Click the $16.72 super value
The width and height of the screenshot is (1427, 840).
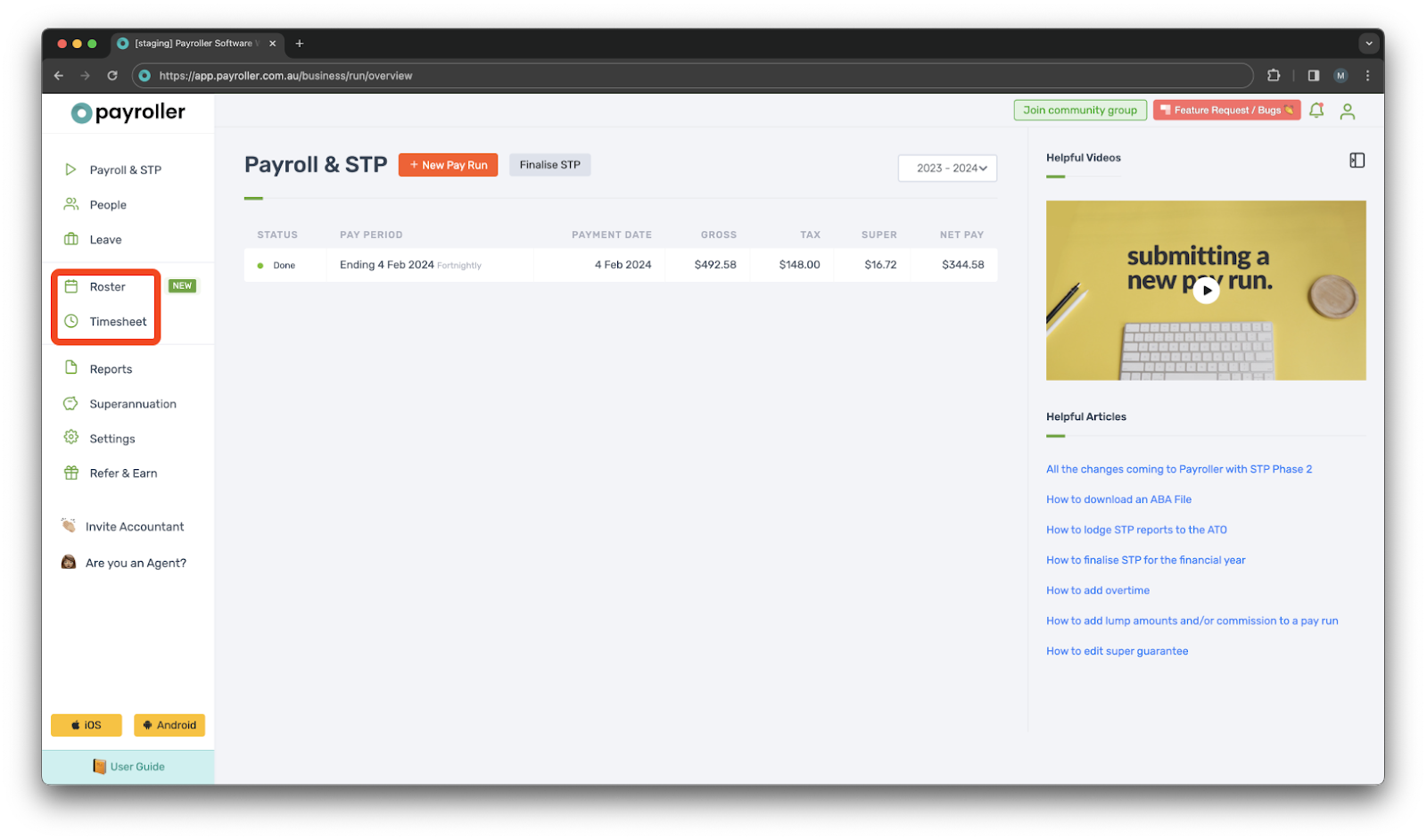[x=880, y=265]
